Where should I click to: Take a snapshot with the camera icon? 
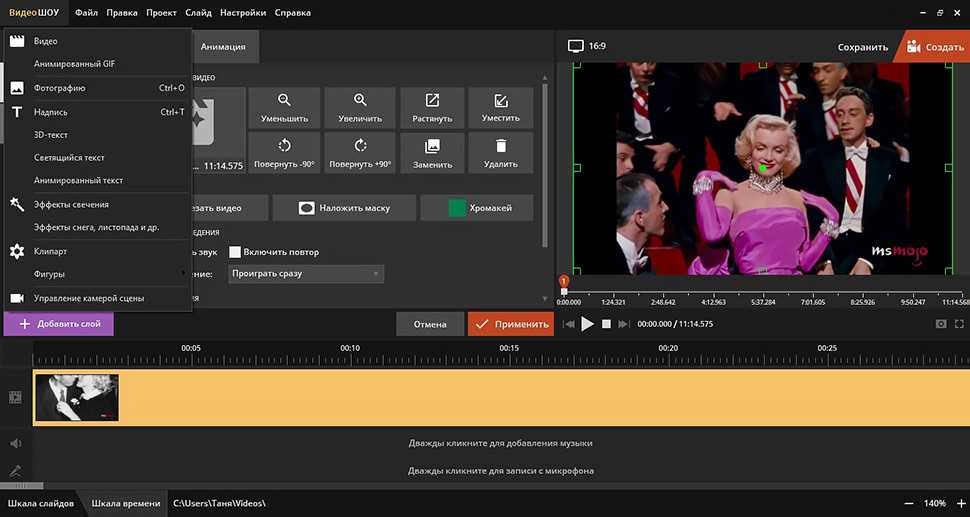coord(940,324)
